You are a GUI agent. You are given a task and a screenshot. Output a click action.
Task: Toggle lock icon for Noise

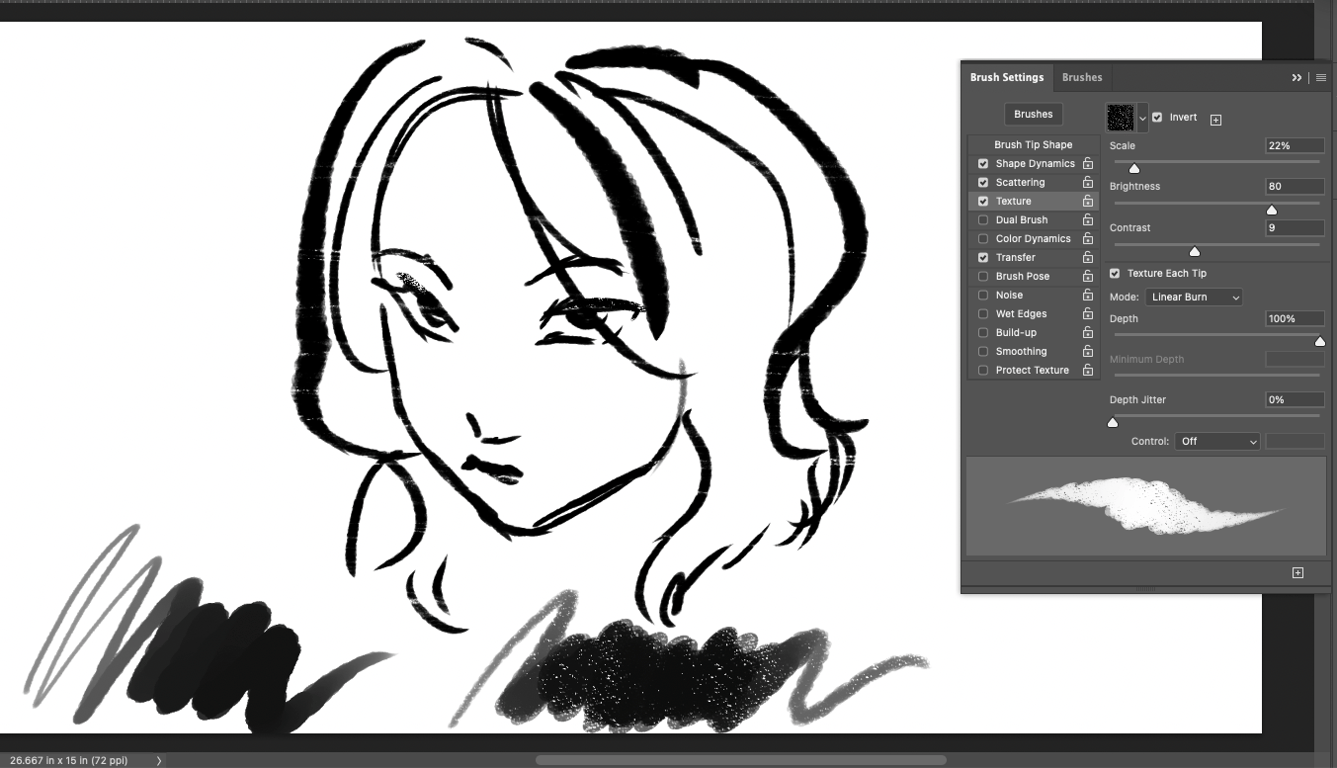[1087, 295]
